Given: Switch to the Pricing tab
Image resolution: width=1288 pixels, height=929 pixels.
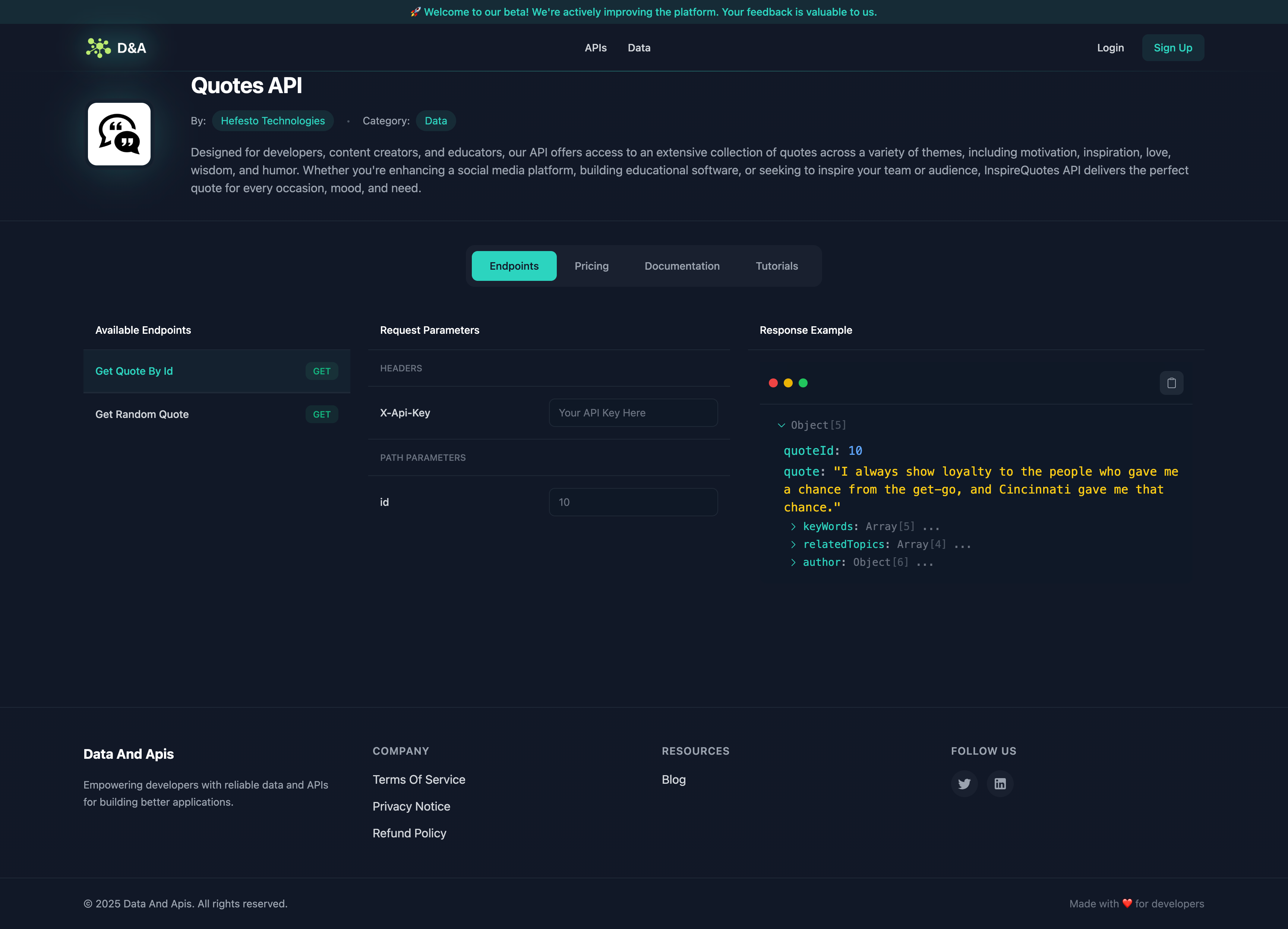Looking at the screenshot, I should coord(591,266).
